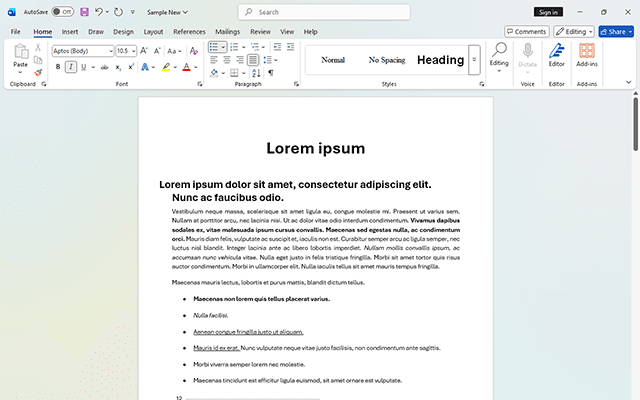Increase font size with grow-font icon
Screen dimensions: 640x400
pyautogui.click(x=144, y=51)
